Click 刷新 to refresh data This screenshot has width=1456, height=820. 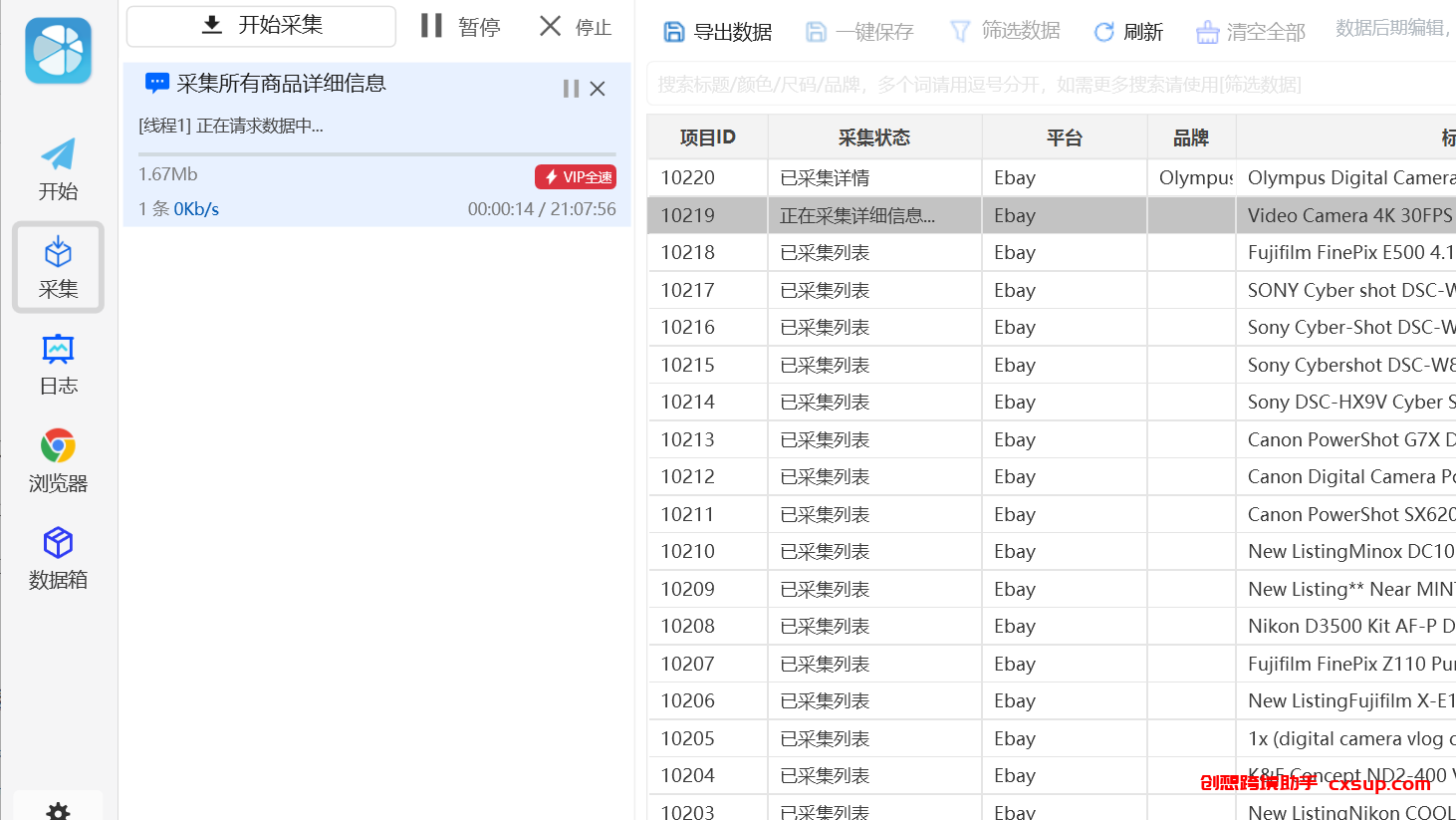(x=1128, y=32)
